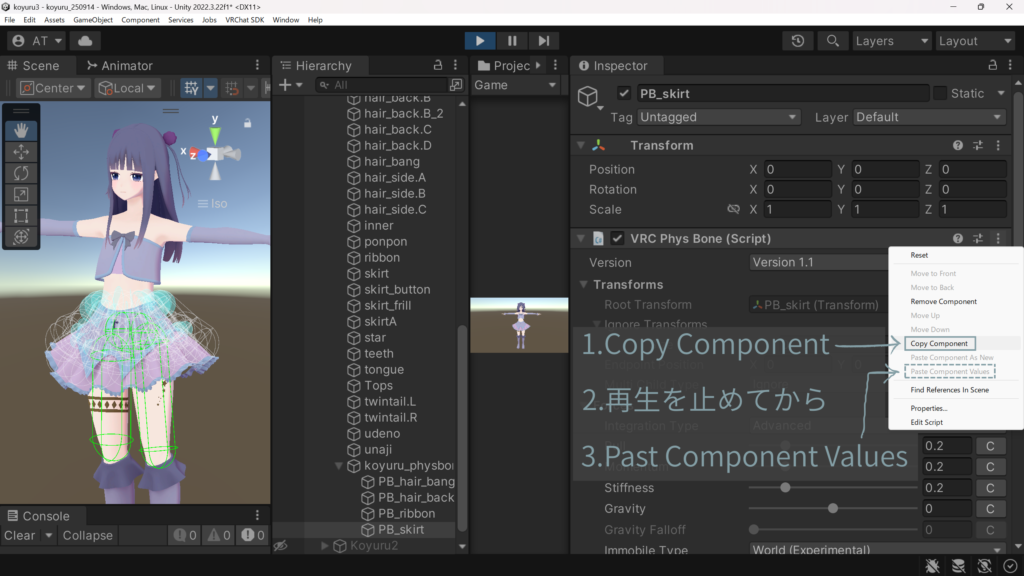Collapse the koyuru_physbone tree item

(338, 466)
